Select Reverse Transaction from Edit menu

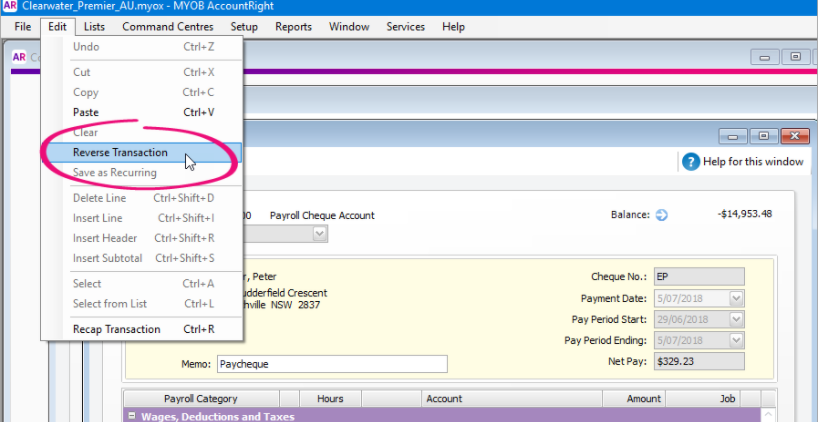click(120, 153)
